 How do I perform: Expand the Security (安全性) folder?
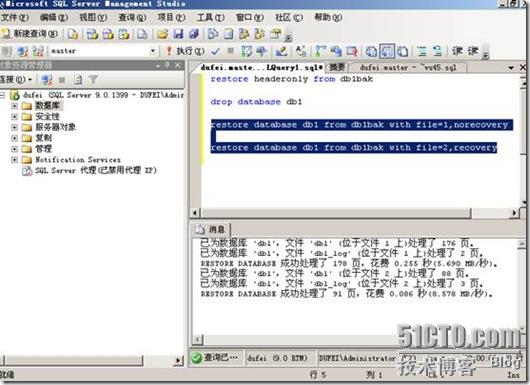click(14, 117)
